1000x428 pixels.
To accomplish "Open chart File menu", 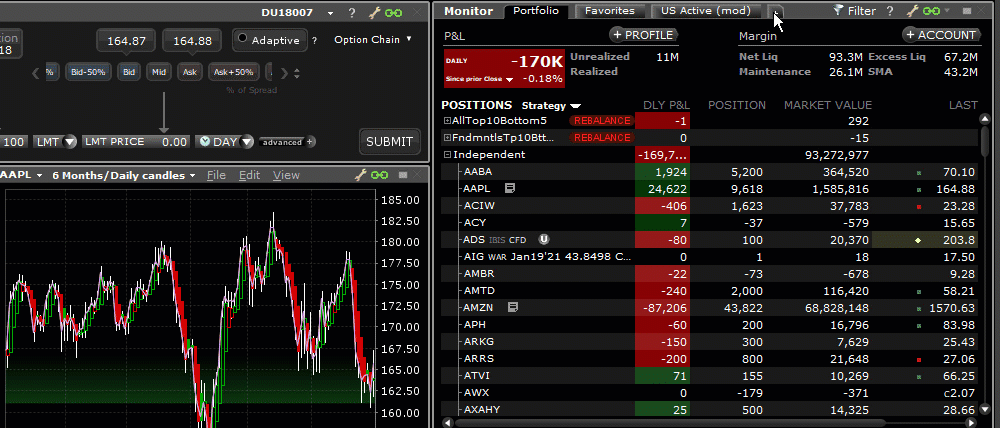I will tap(216, 175).
